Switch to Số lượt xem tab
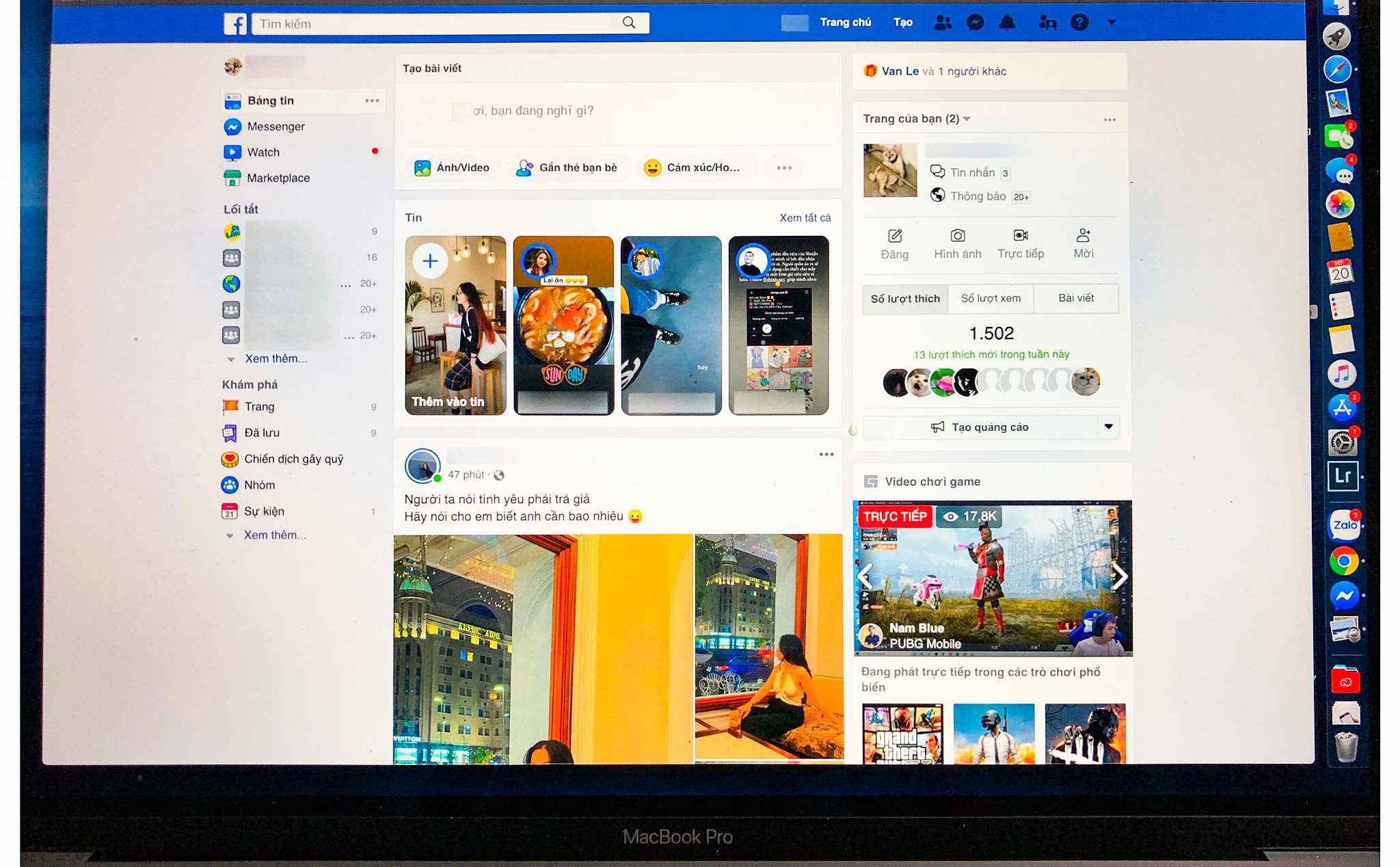 [x=991, y=299]
